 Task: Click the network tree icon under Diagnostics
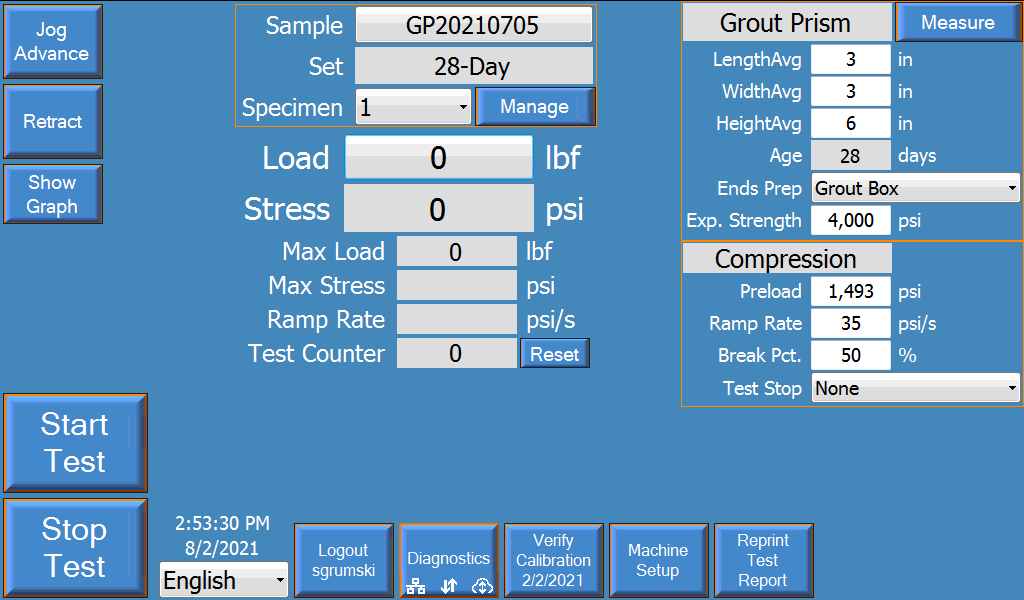click(x=415, y=586)
